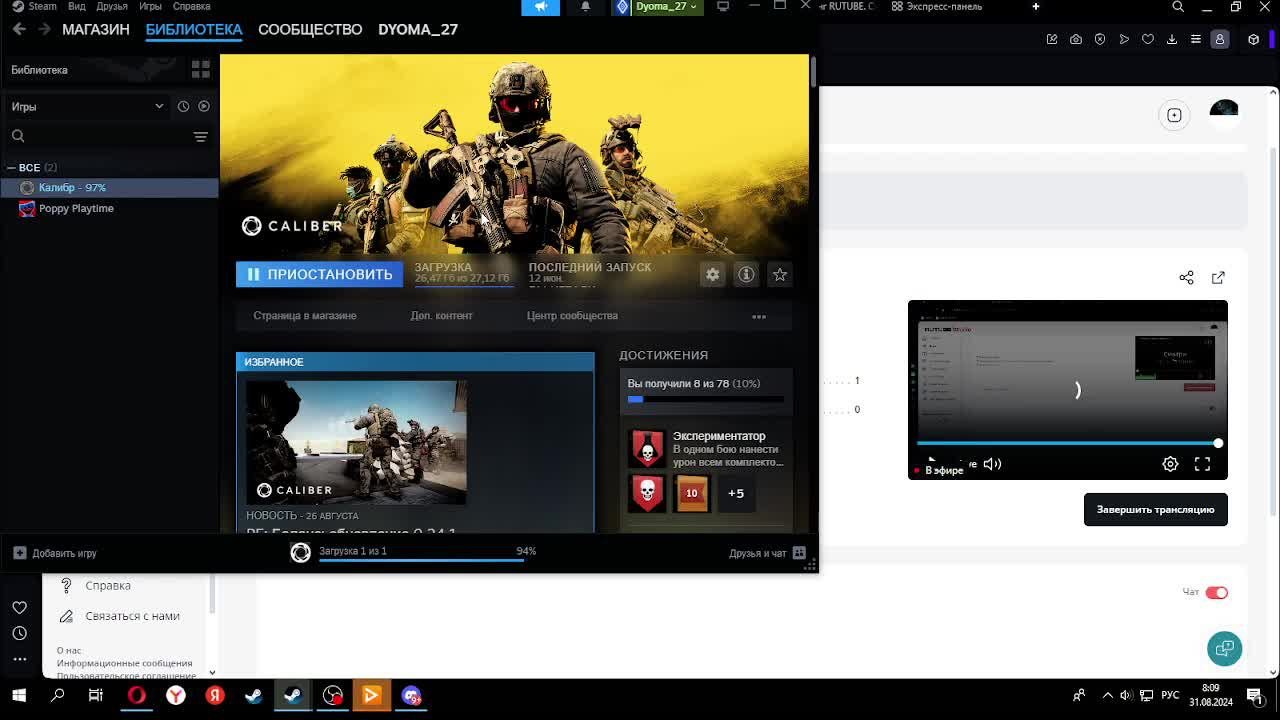The image size is (1280, 720).
Task: Open RUTUBE user avatar menu
Action: 1224,112
